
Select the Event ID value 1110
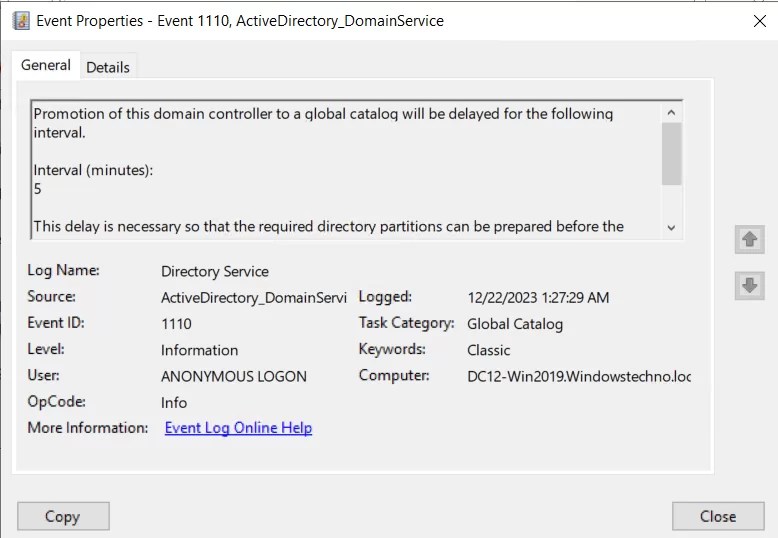click(x=176, y=324)
